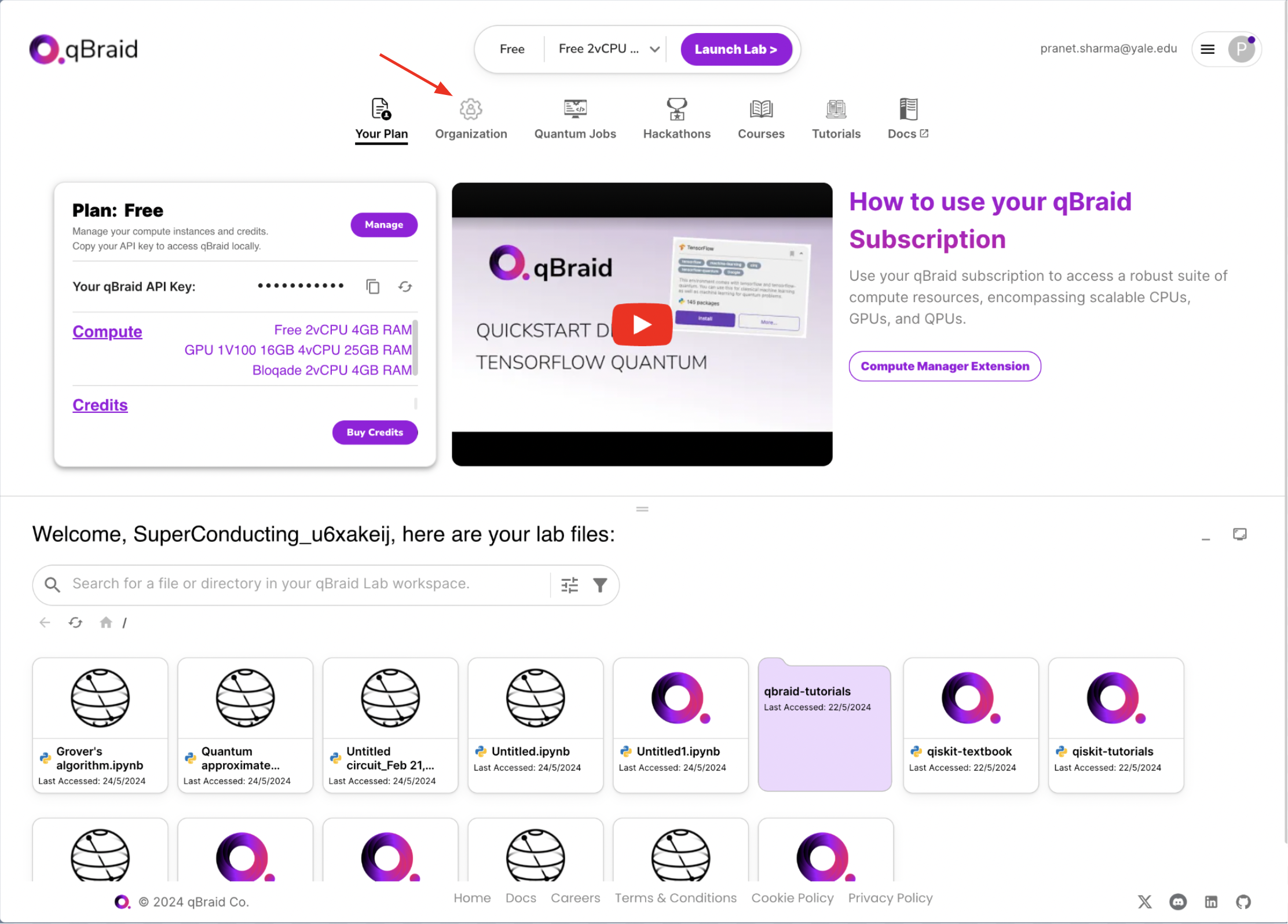Click pranet.sharma@yale.edu email text
The image size is (1288, 924).
(x=1108, y=49)
